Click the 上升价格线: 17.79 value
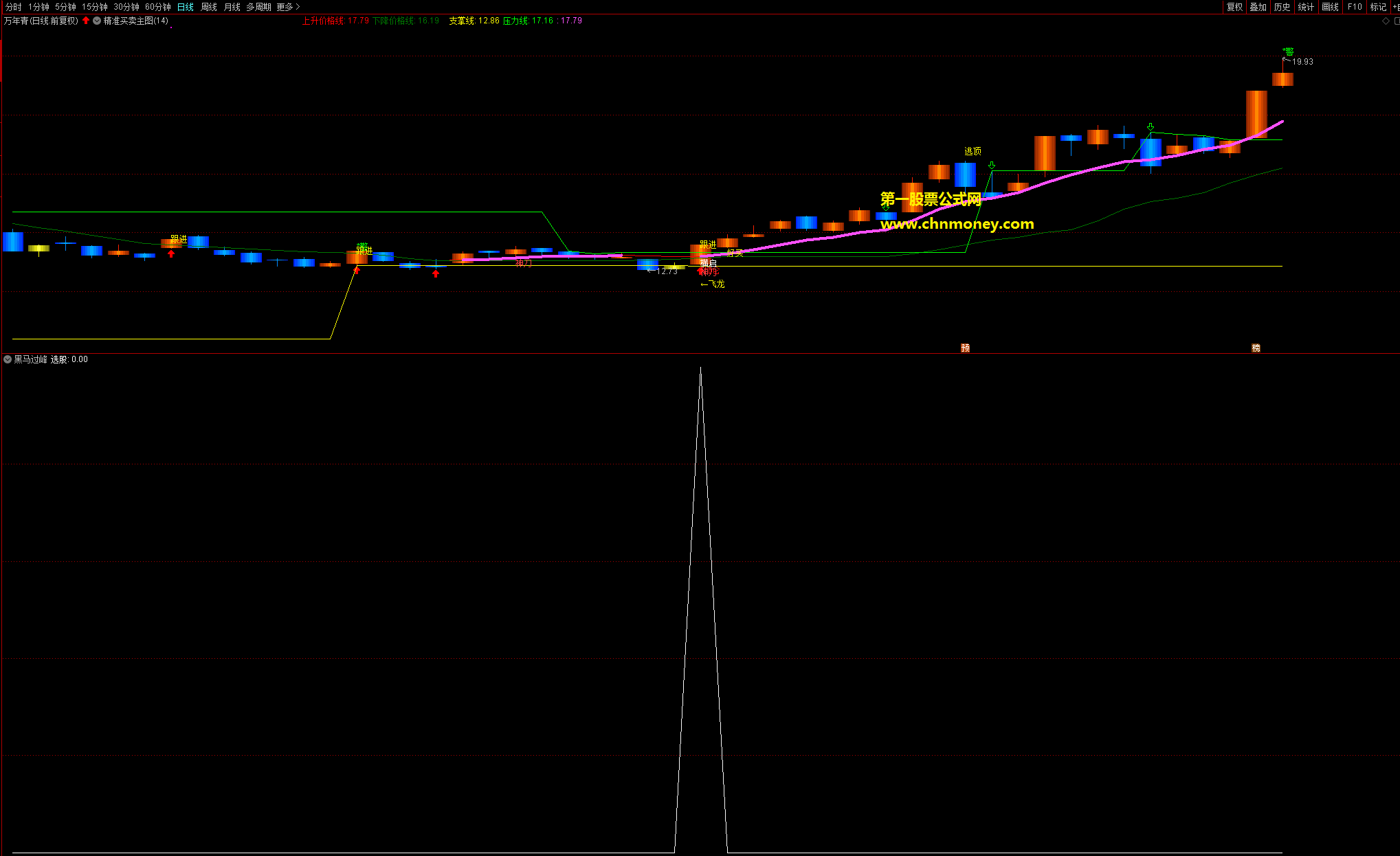This screenshot has width=1400, height=856. [335, 21]
